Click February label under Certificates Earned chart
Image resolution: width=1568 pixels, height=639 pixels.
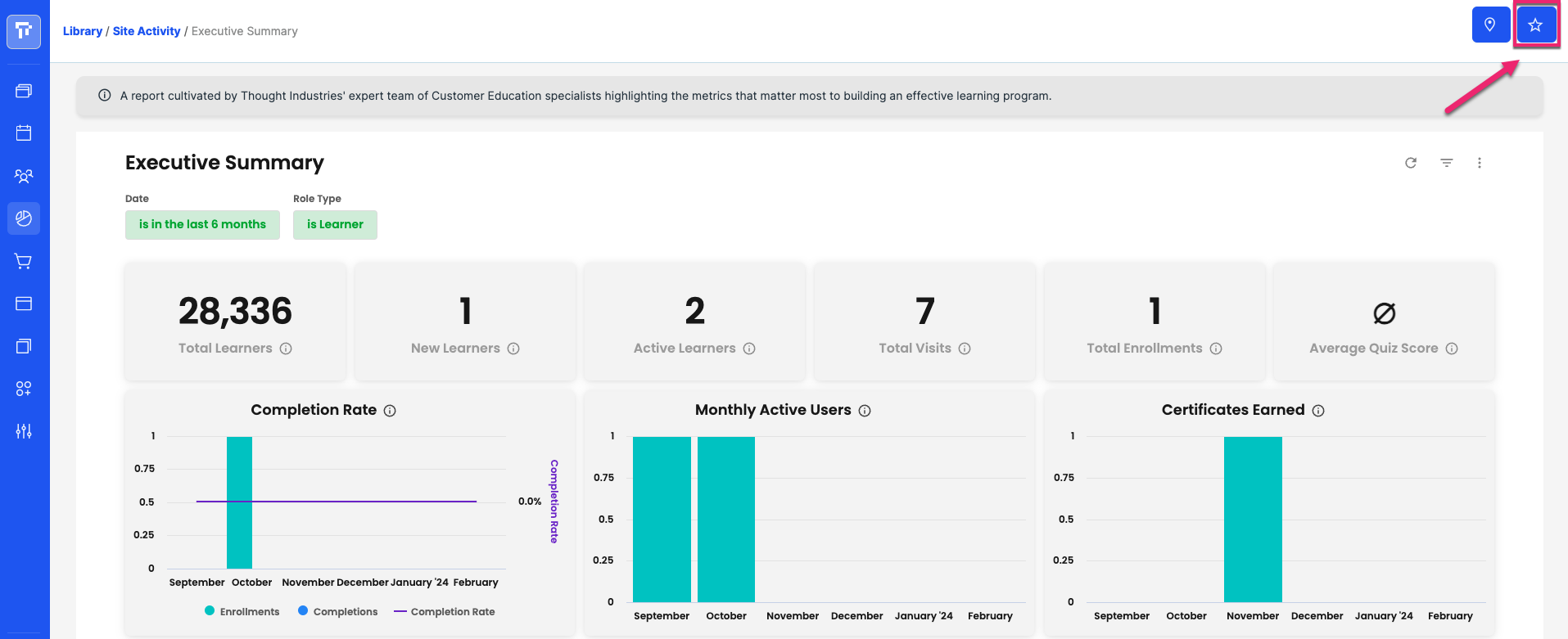1450,616
